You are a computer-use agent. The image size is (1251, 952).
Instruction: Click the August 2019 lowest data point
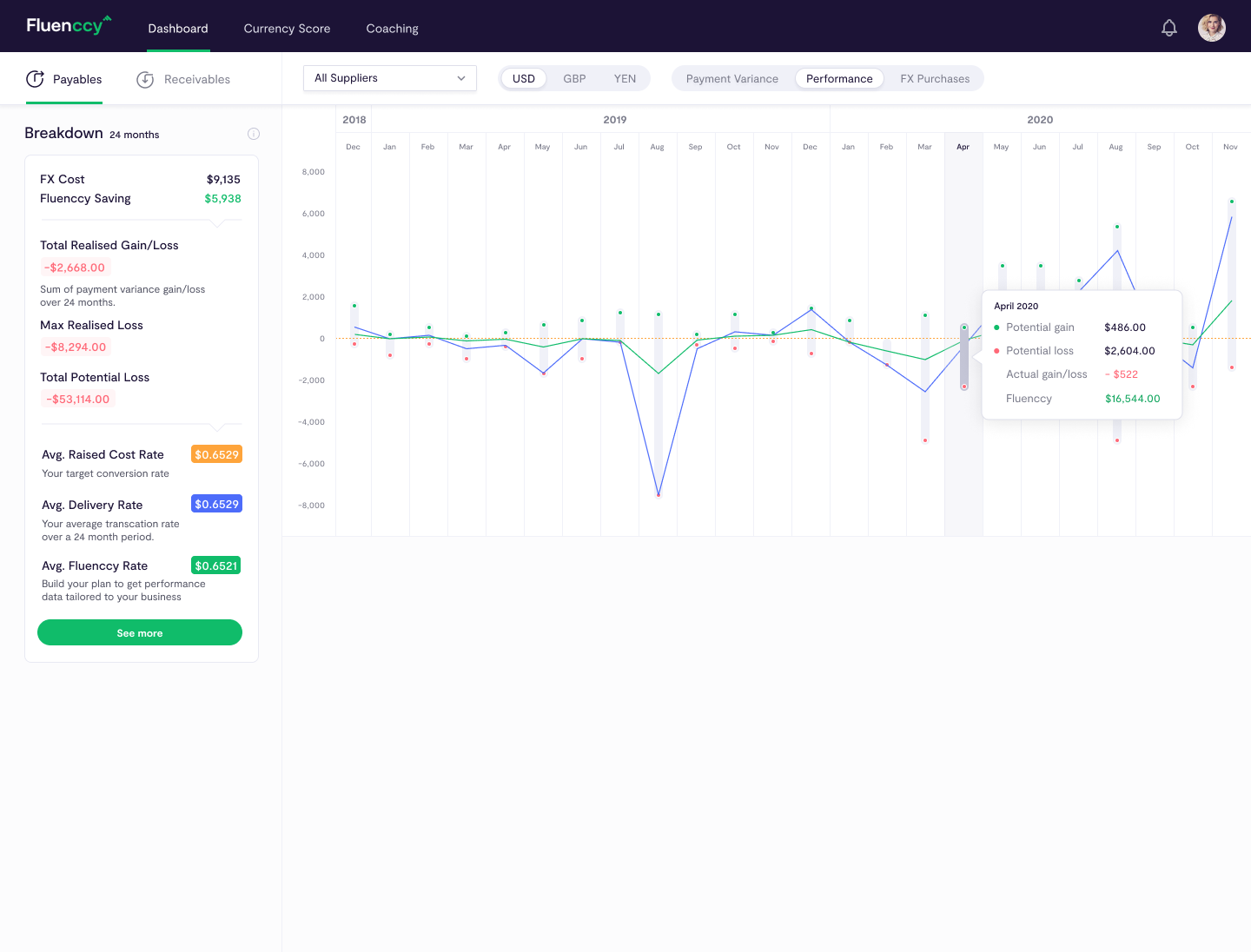(x=659, y=495)
